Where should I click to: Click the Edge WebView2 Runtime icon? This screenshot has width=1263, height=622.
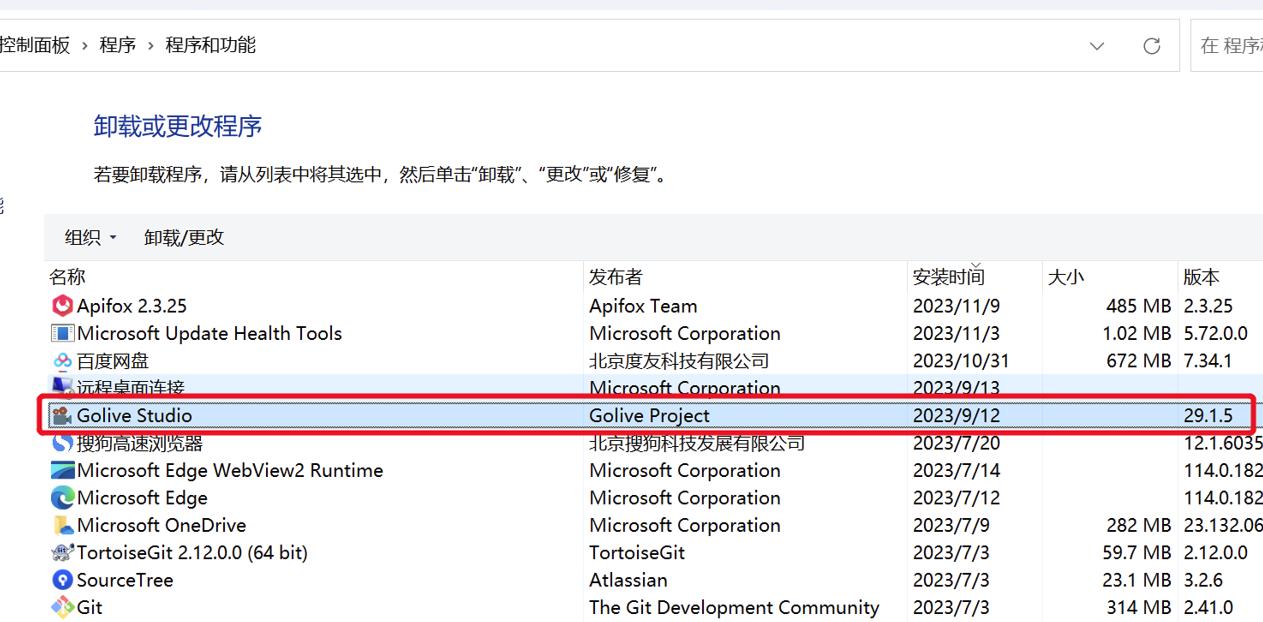click(63, 470)
